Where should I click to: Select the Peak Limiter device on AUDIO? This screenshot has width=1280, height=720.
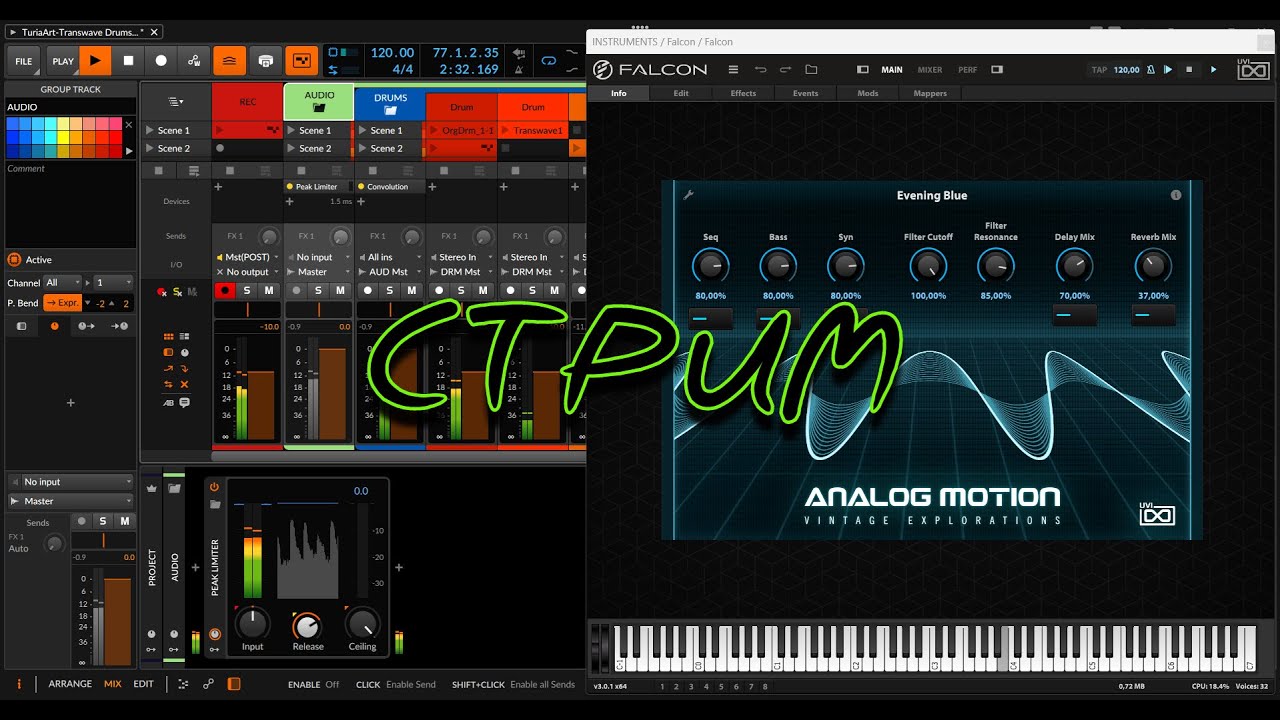(x=319, y=187)
